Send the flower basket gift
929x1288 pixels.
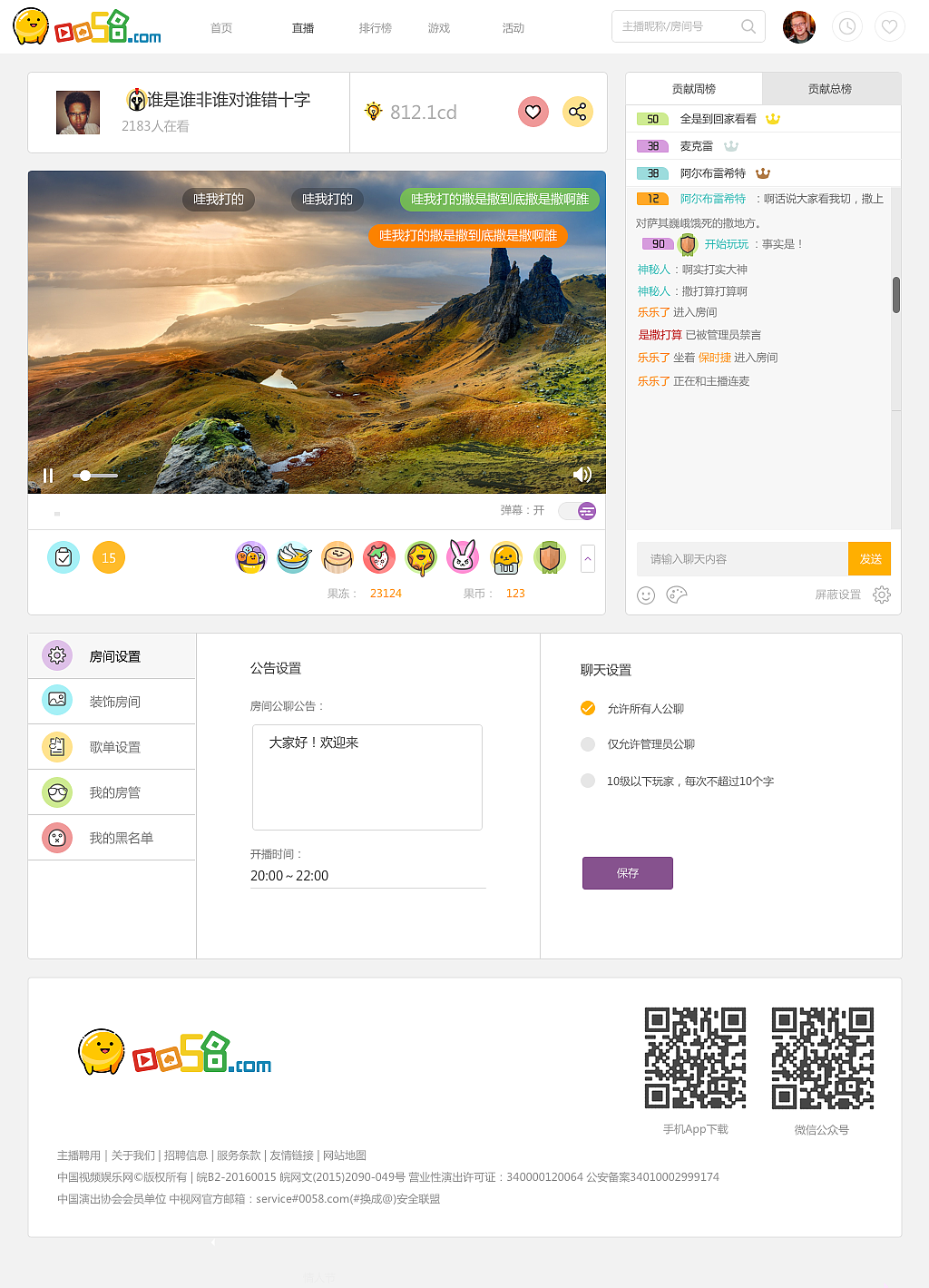click(250, 557)
